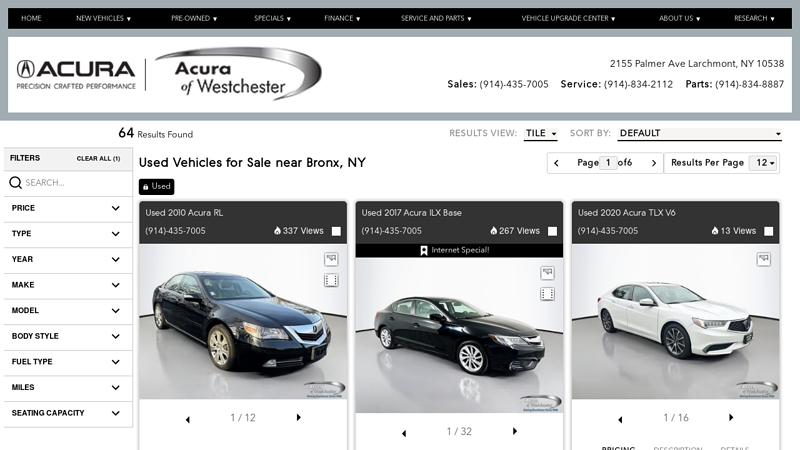Expand the Model filter
This screenshot has width=800, height=450.
[x=68, y=310]
